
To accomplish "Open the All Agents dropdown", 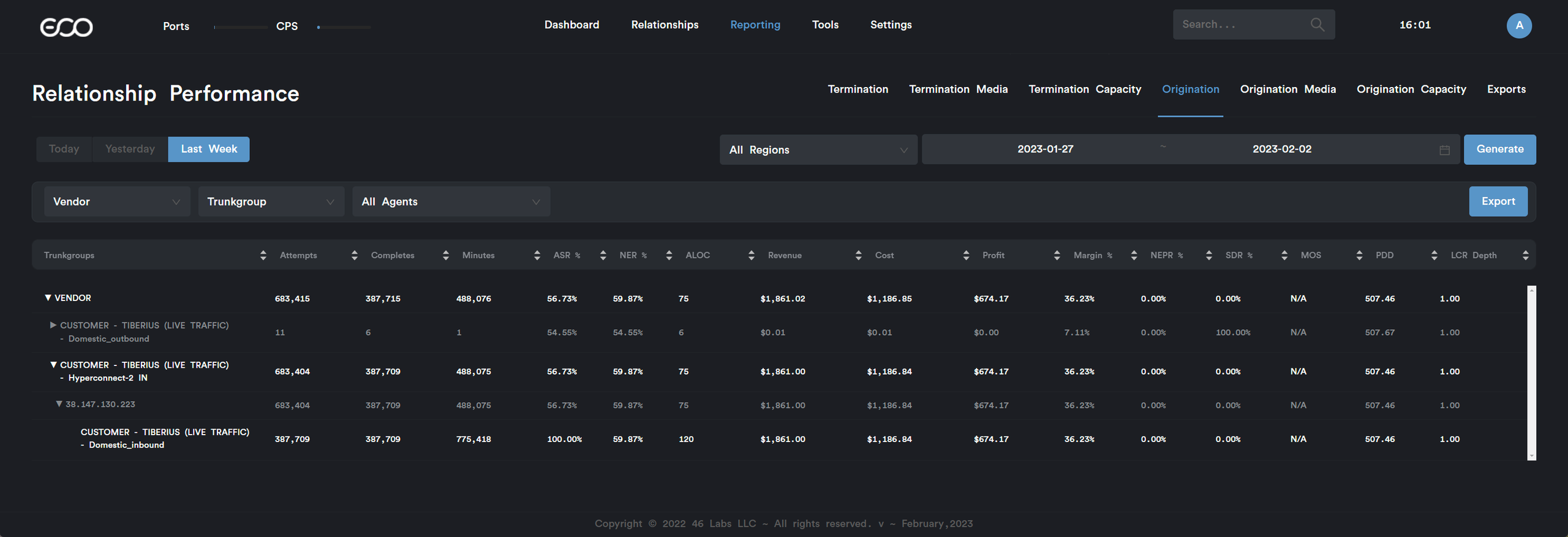I will [451, 202].
